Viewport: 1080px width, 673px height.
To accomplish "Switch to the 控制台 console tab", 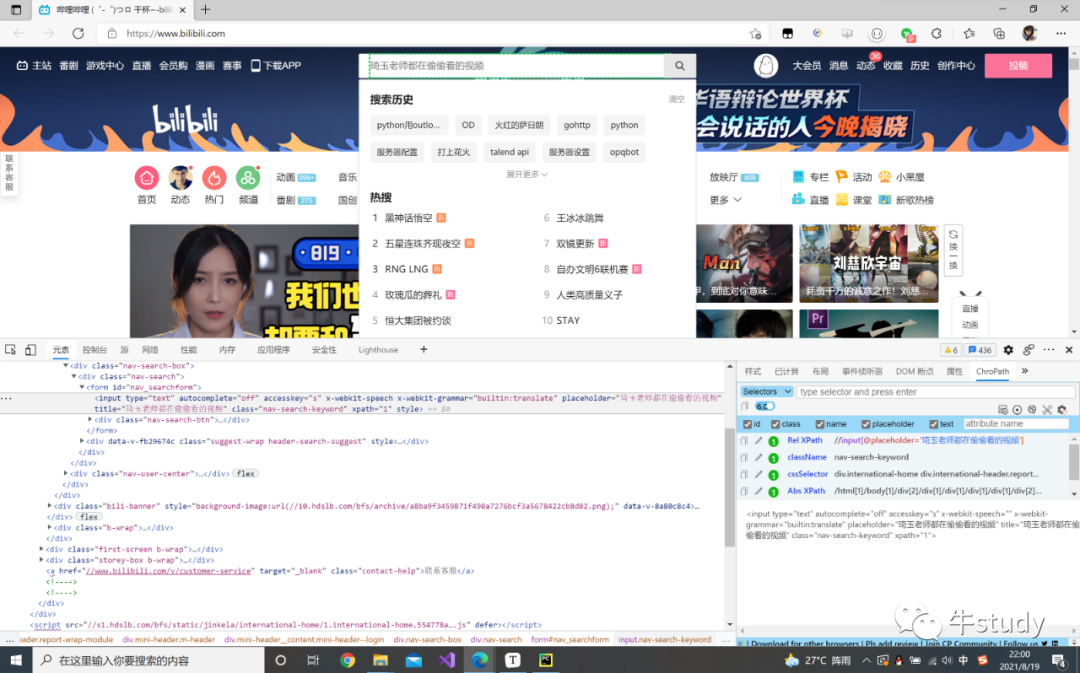I will 94,350.
